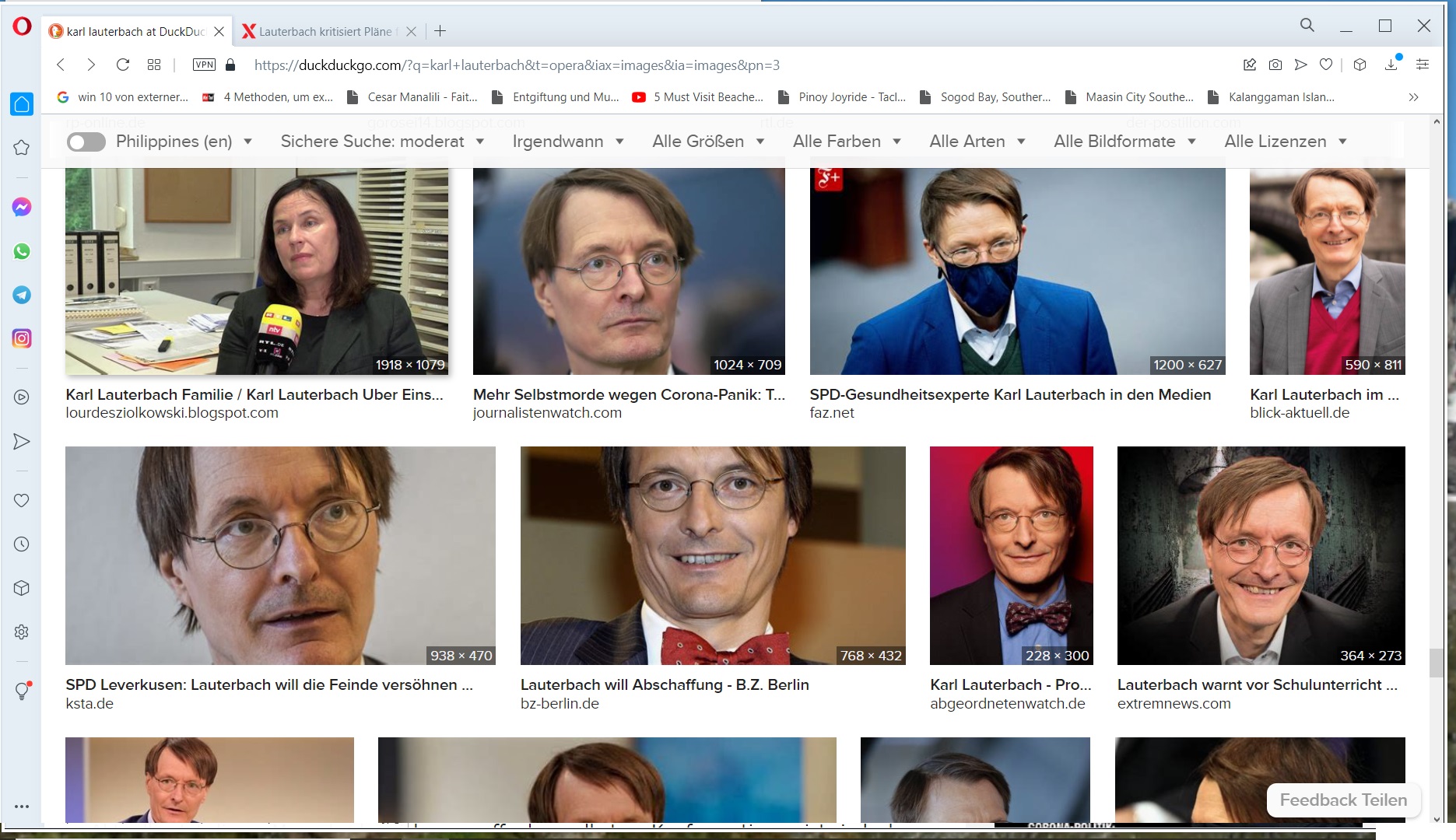The width and height of the screenshot is (1456, 840).
Task: Open Telegram in the Opera sidebar
Action: (22, 295)
